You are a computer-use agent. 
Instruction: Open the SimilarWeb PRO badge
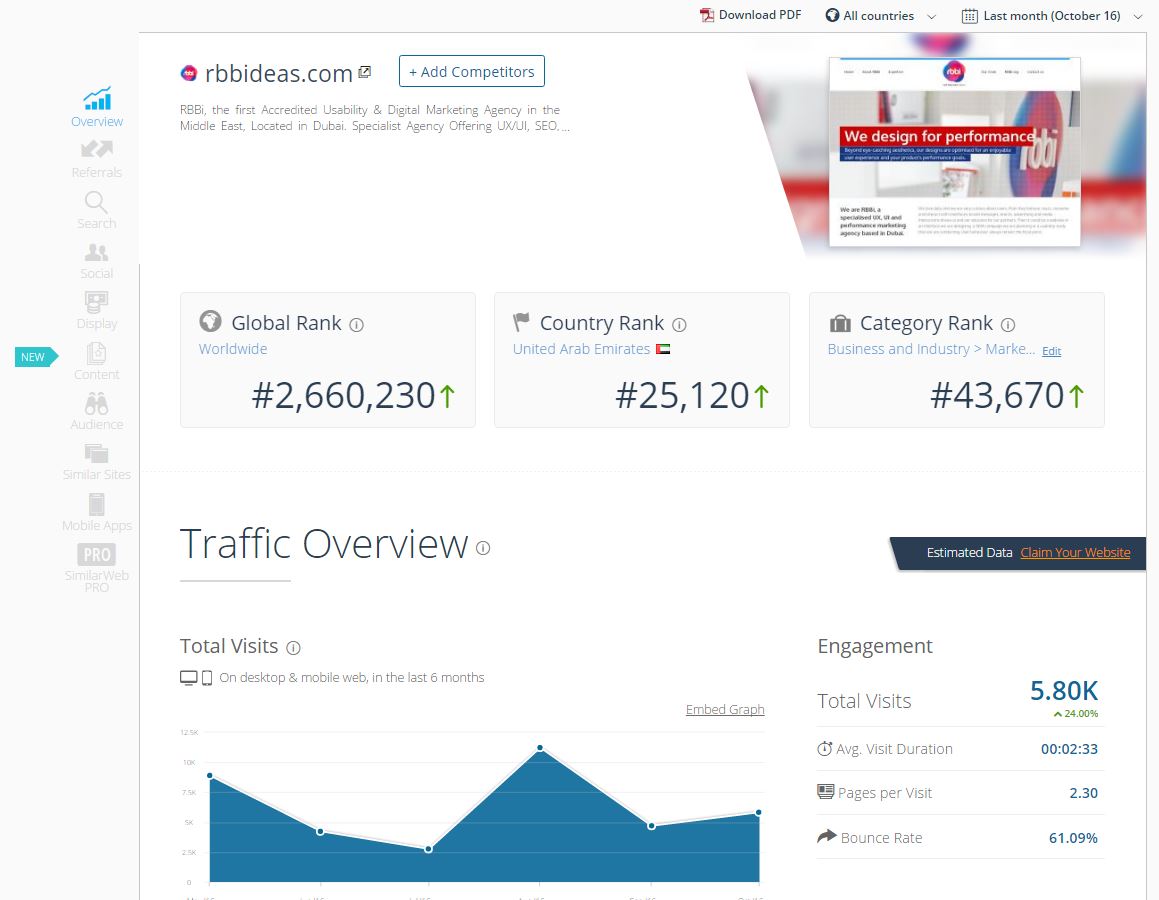[x=97, y=554]
